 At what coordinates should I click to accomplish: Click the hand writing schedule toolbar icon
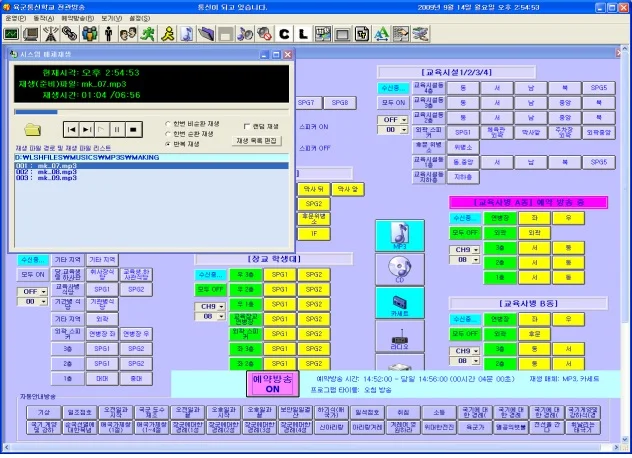click(401, 34)
